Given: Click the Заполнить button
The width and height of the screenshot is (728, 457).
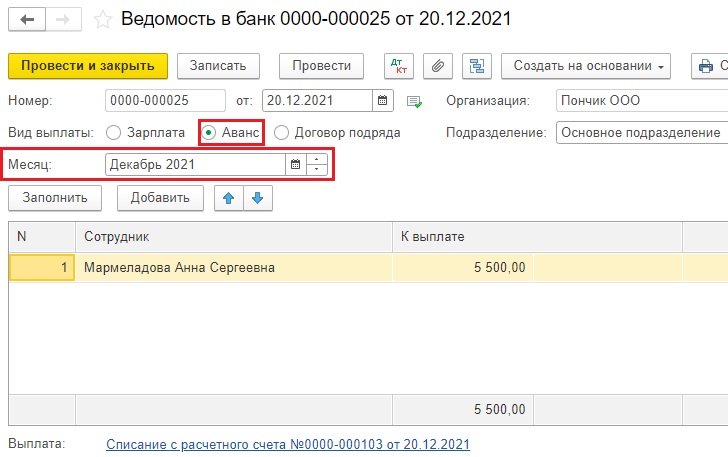Looking at the screenshot, I should point(55,198).
